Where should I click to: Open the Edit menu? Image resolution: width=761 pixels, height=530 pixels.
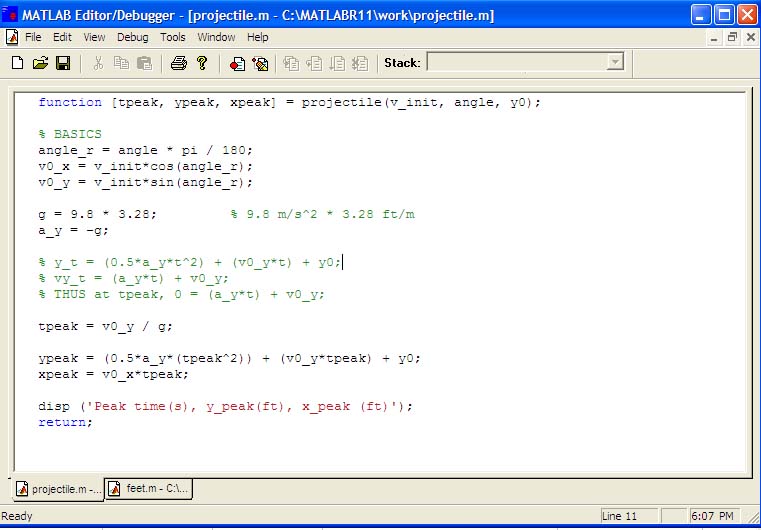[x=62, y=37]
